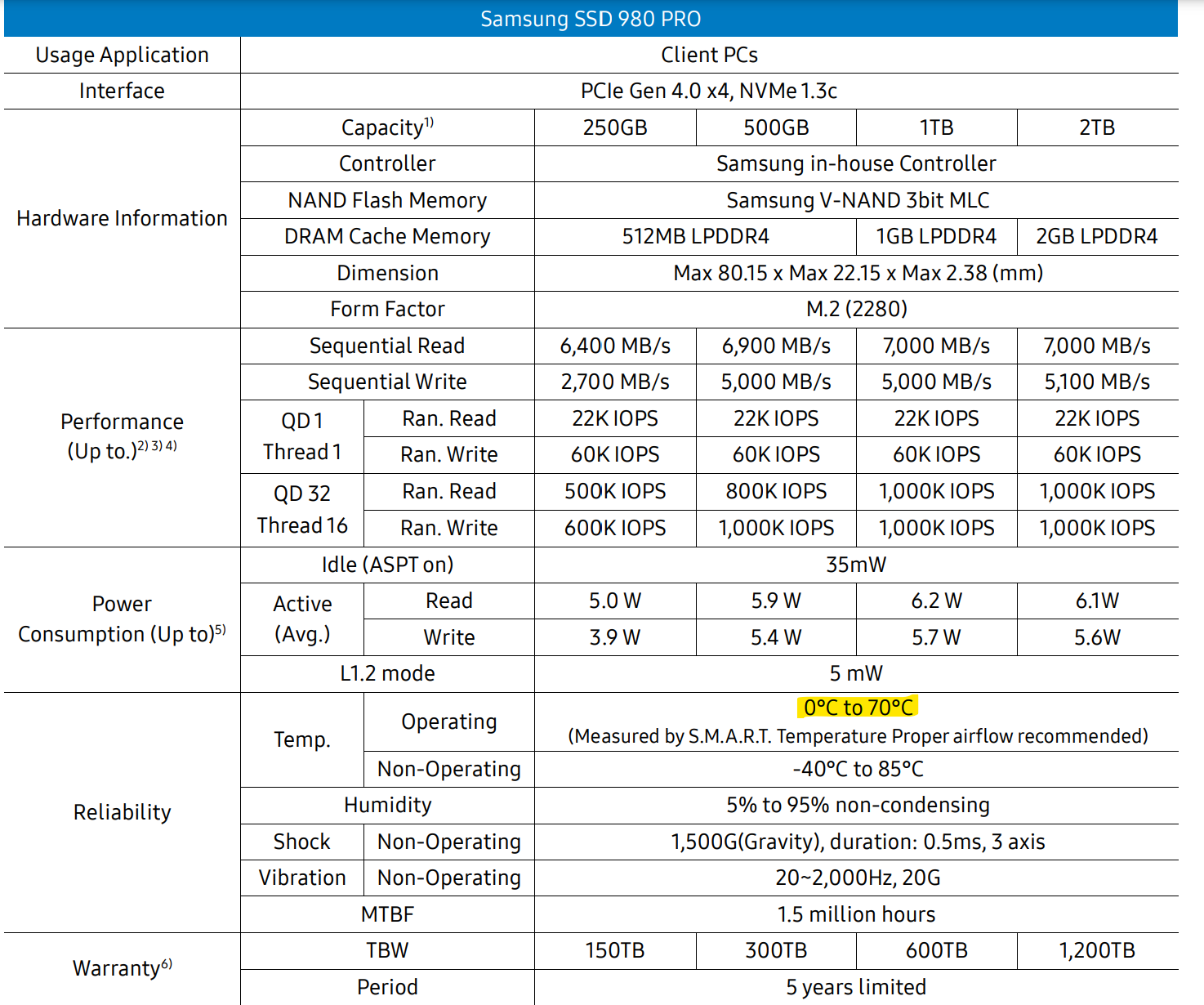The image size is (1204, 1005).
Task: Select the "Performance (Up to.)" section label
Action: 123,436
